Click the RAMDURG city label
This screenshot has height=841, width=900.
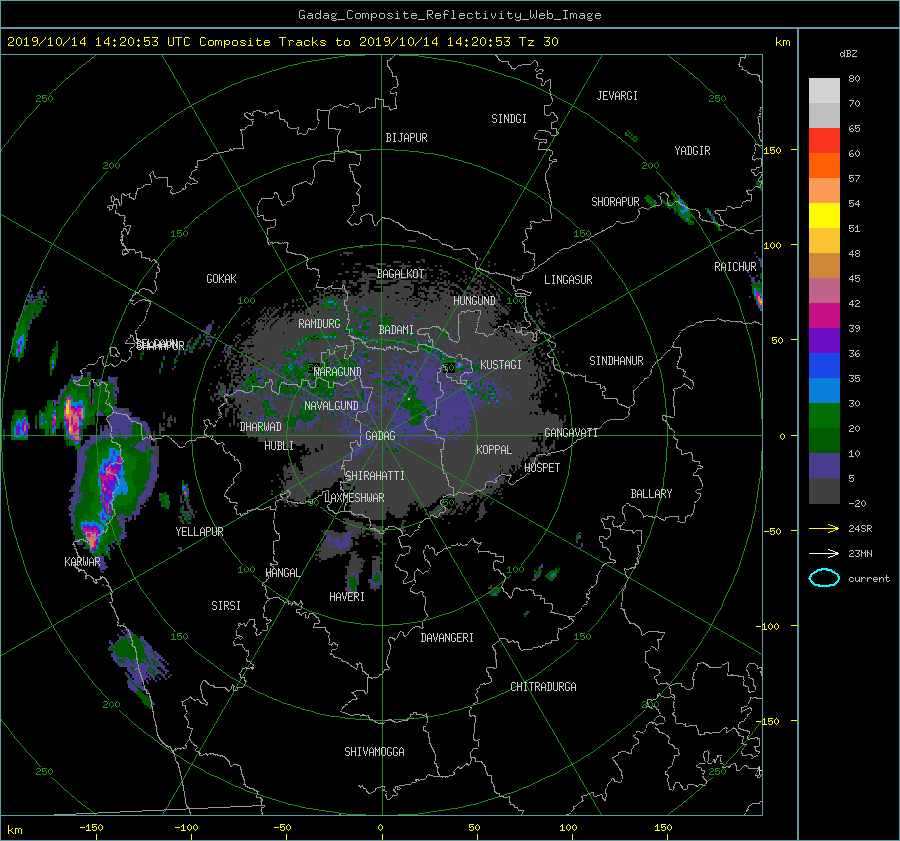tap(319, 324)
